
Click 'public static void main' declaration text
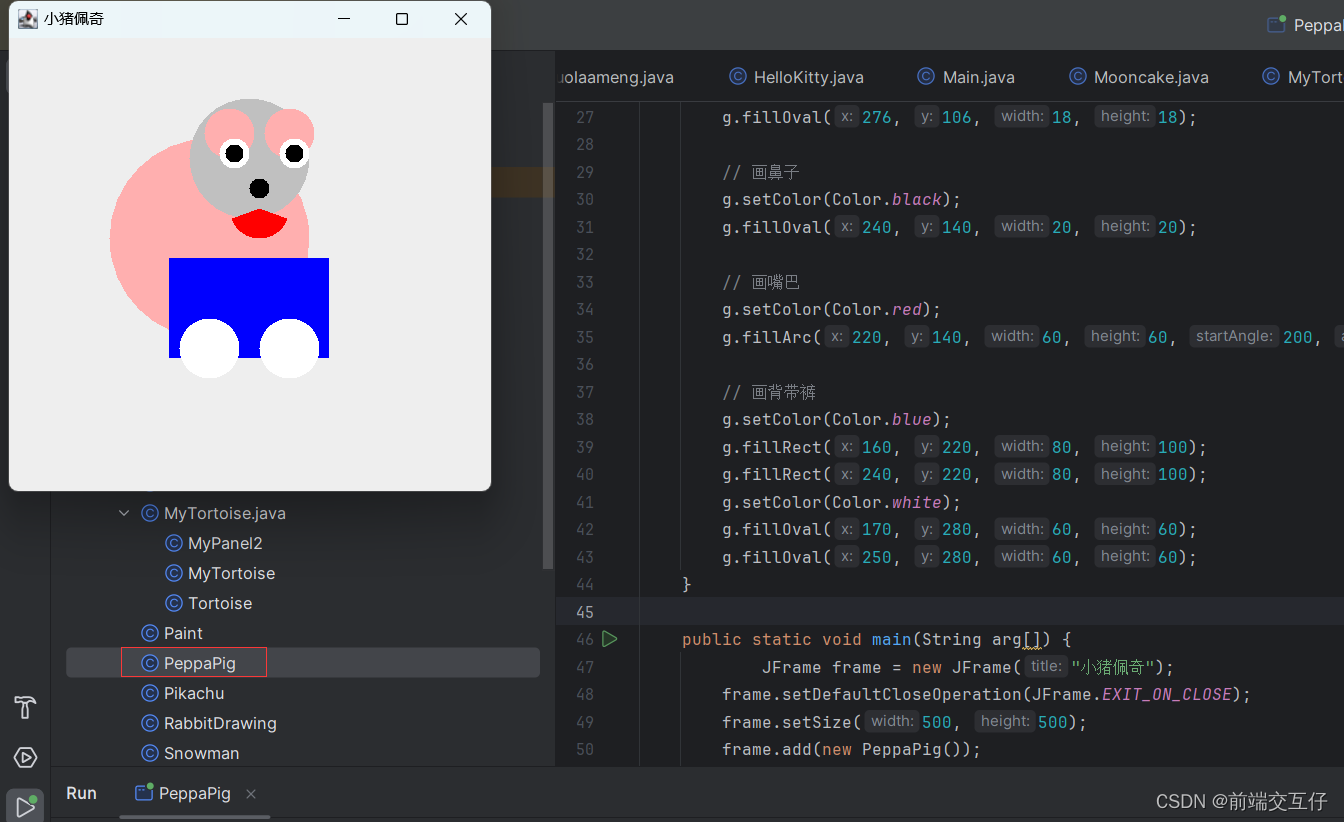[797, 639]
